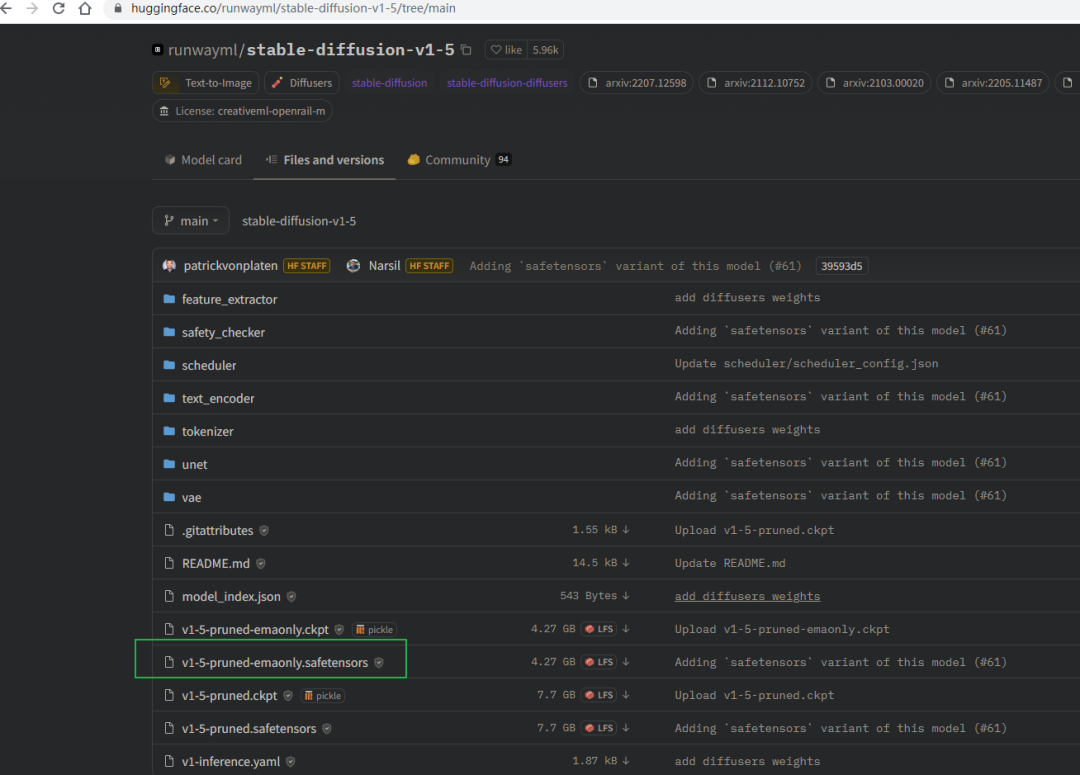
Task: Download v1-5-pruned-emaonly.safetensors with the arrow icon
Action: point(625,662)
